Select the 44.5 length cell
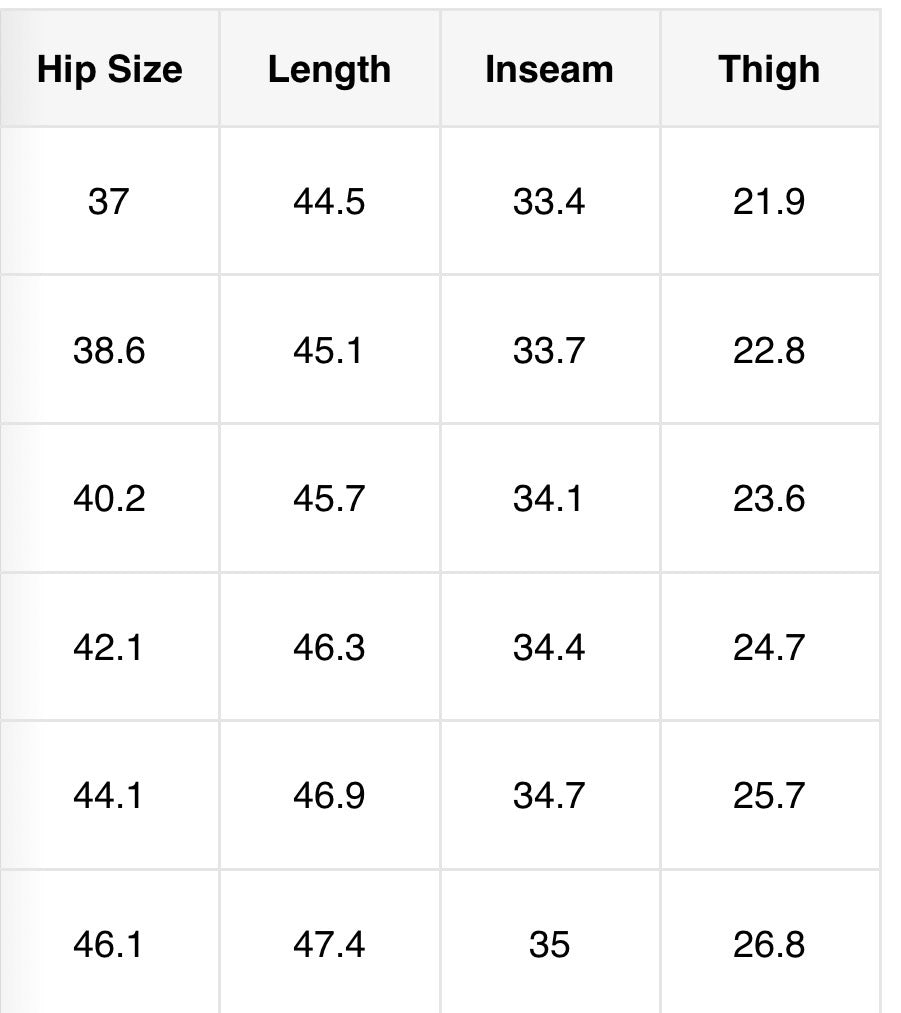This screenshot has width=901, height=1013. tap(329, 202)
